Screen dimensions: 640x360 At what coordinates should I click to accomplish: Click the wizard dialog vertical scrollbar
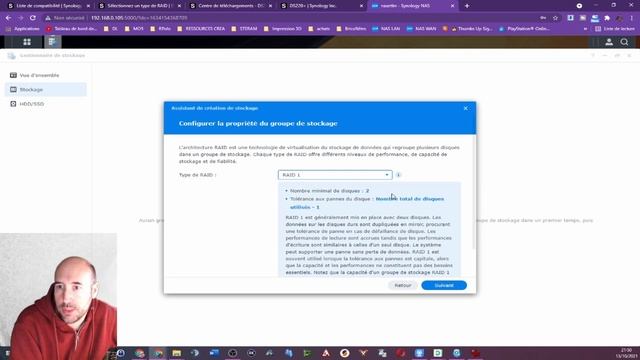474,192
